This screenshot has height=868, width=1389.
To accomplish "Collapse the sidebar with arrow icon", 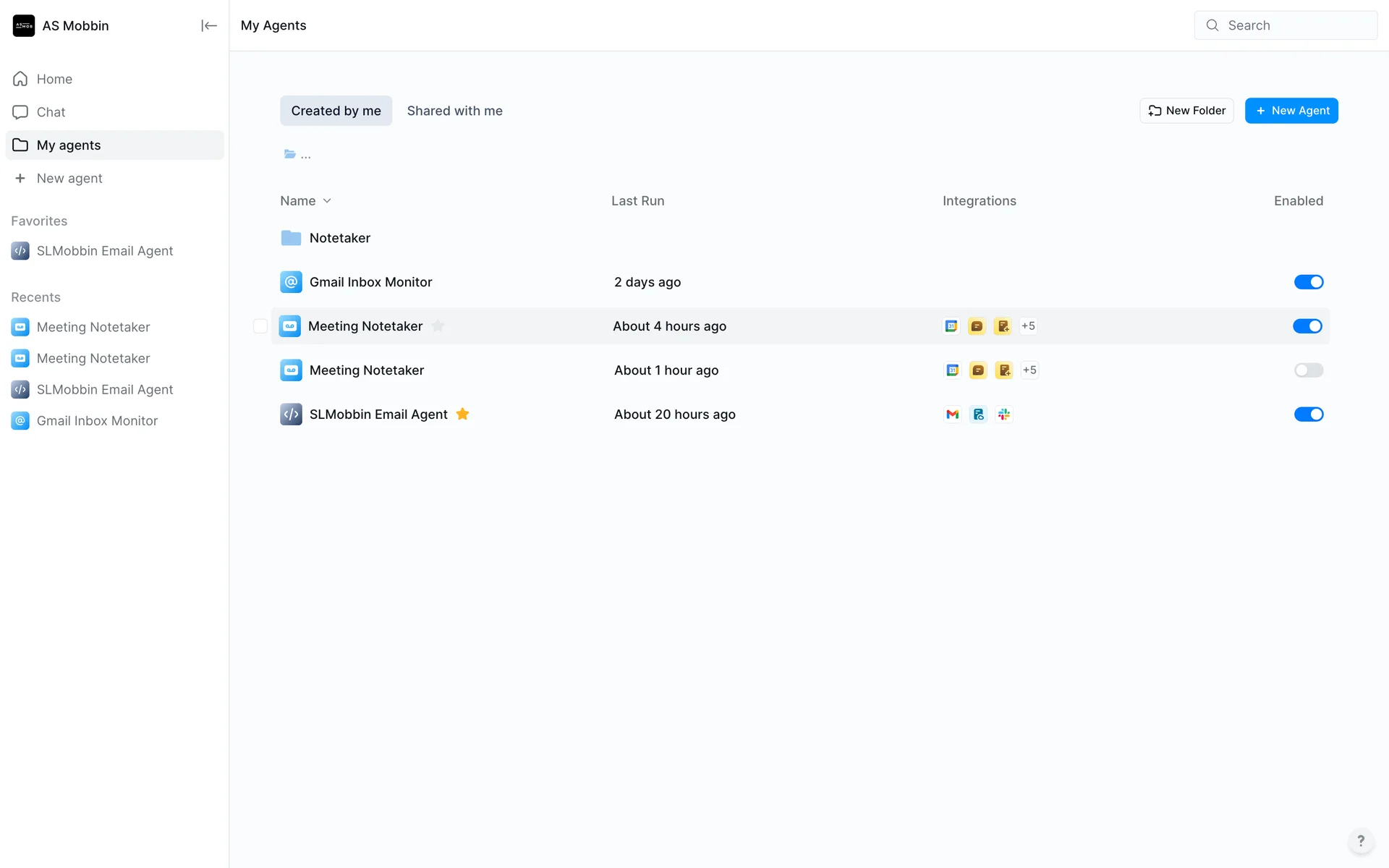I will coord(208,26).
